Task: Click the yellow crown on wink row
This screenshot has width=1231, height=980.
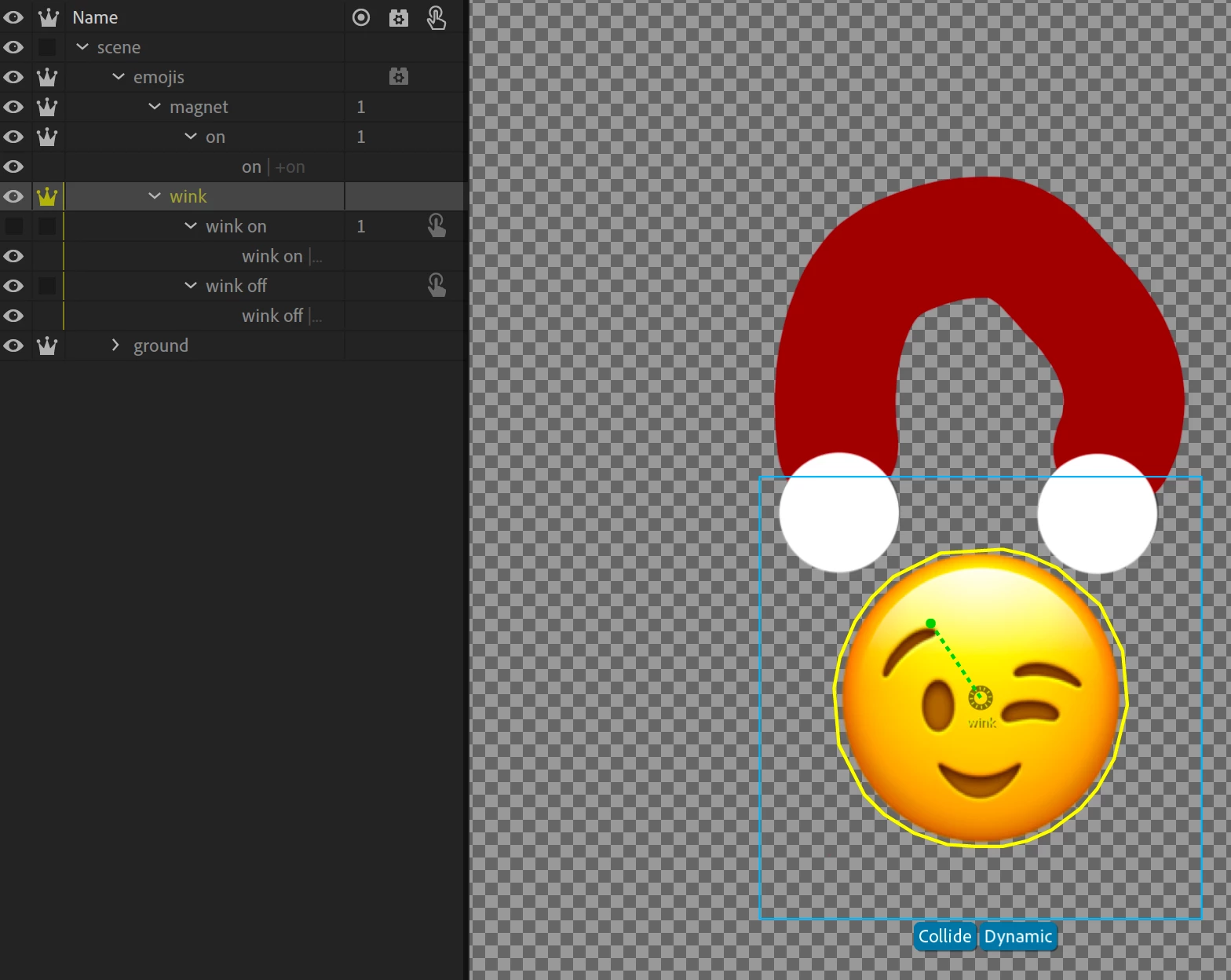Action: pyautogui.click(x=48, y=196)
